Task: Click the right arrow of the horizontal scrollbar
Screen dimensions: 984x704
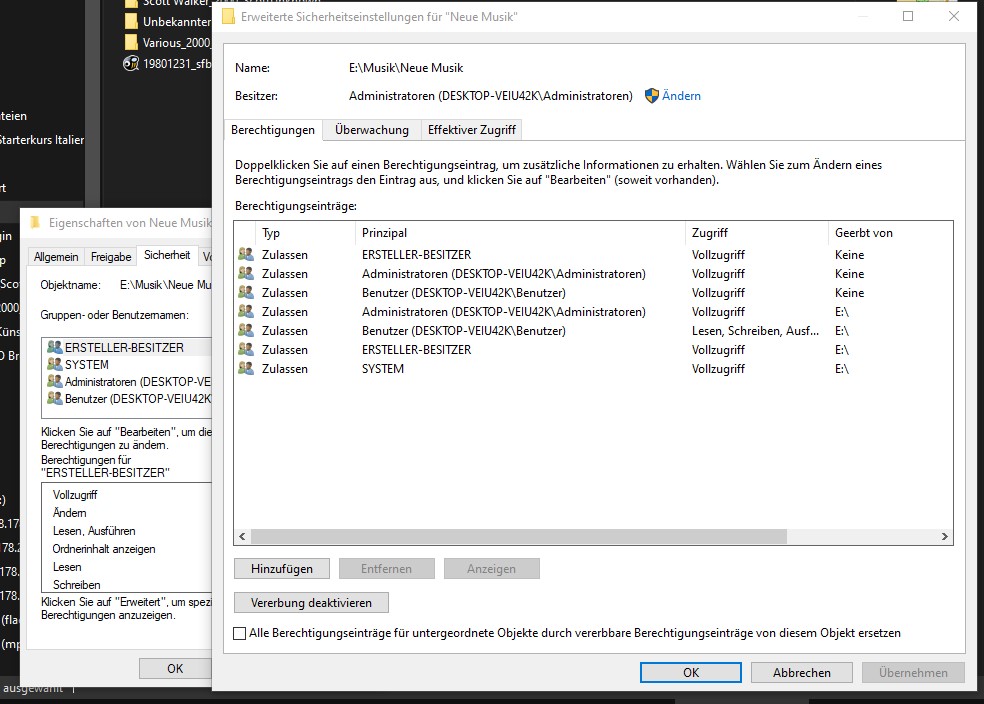Action: (x=944, y=536)
